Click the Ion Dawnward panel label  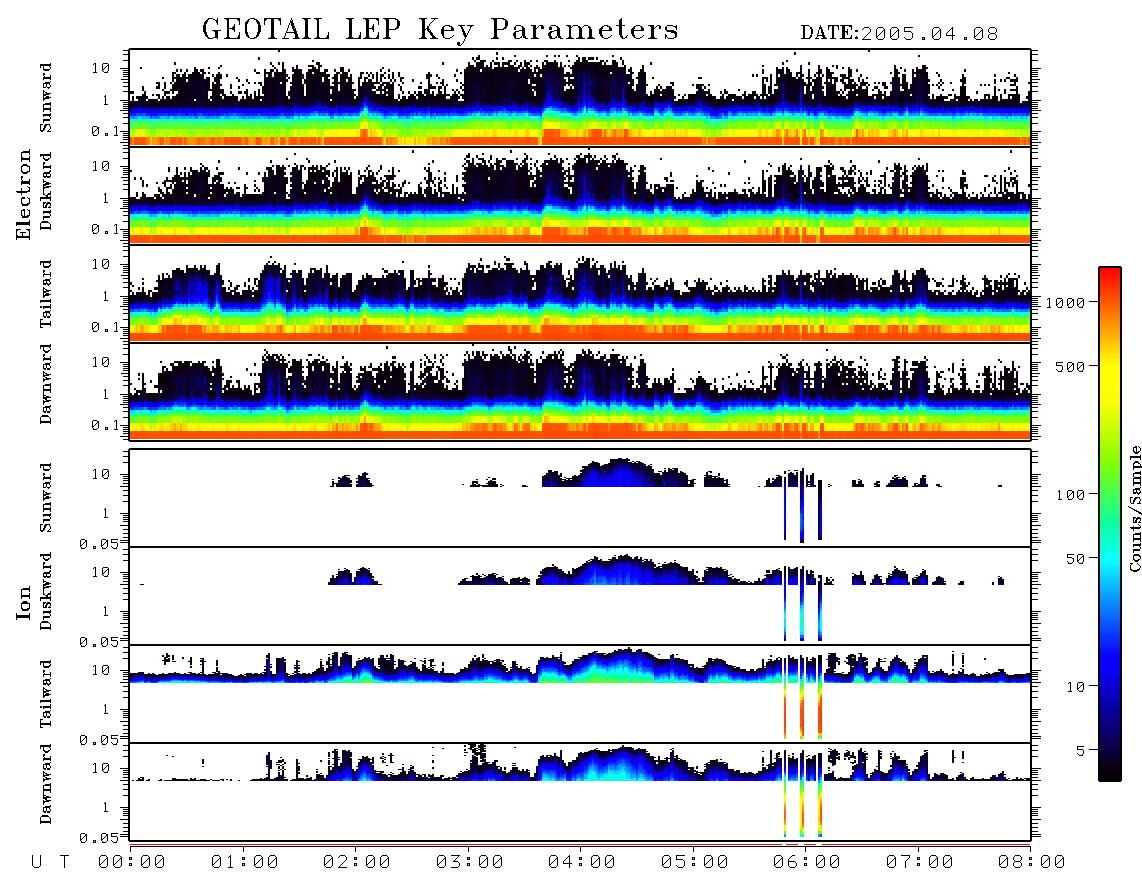click(x=46, y=784)
